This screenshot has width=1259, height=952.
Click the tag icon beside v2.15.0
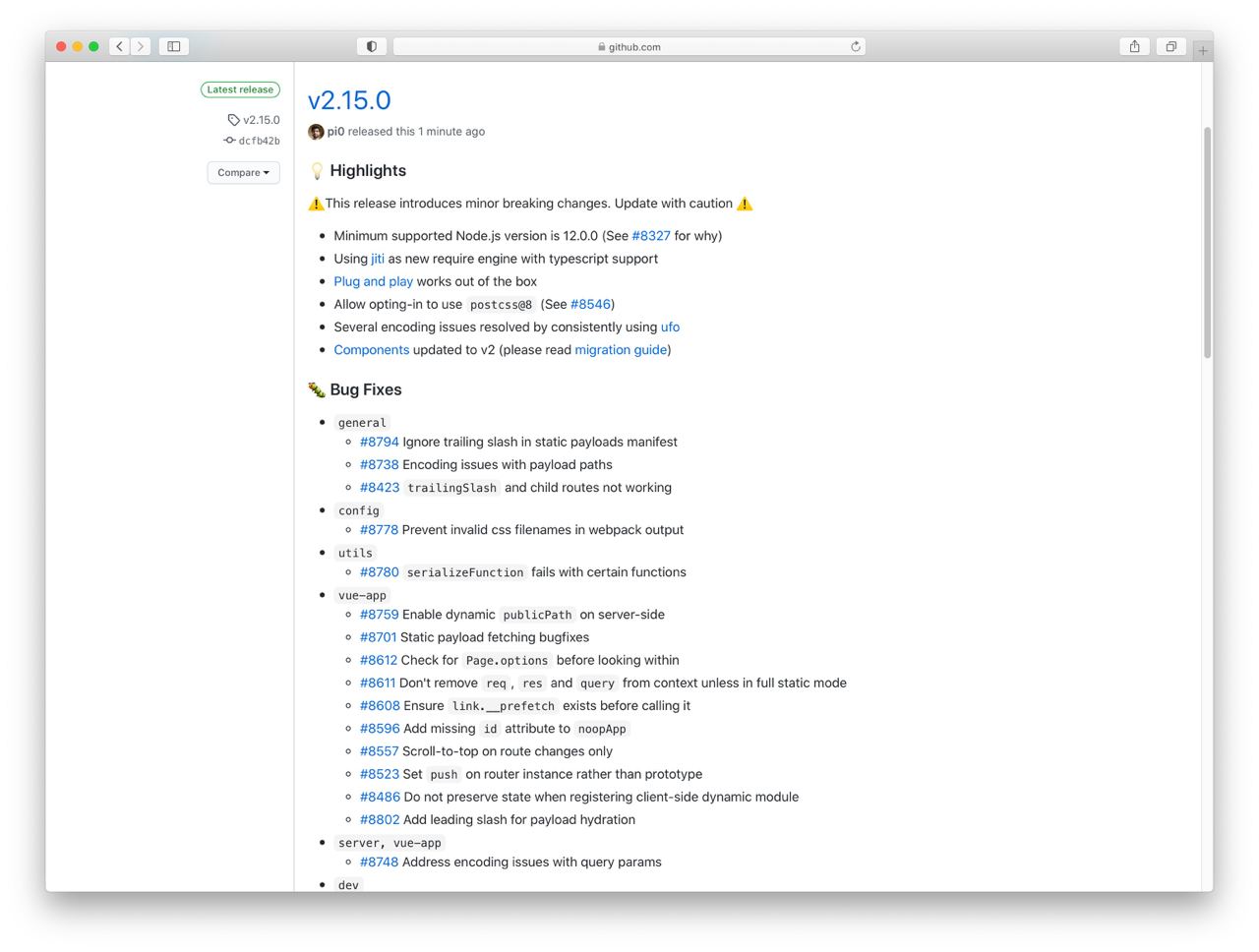233,120
